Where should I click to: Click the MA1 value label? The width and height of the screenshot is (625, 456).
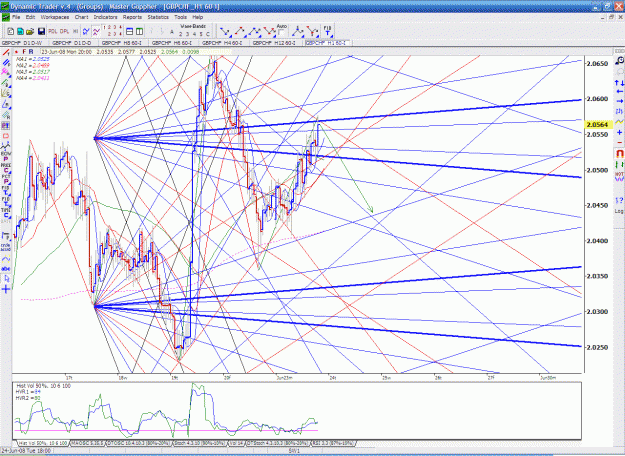tap(33, 59)
